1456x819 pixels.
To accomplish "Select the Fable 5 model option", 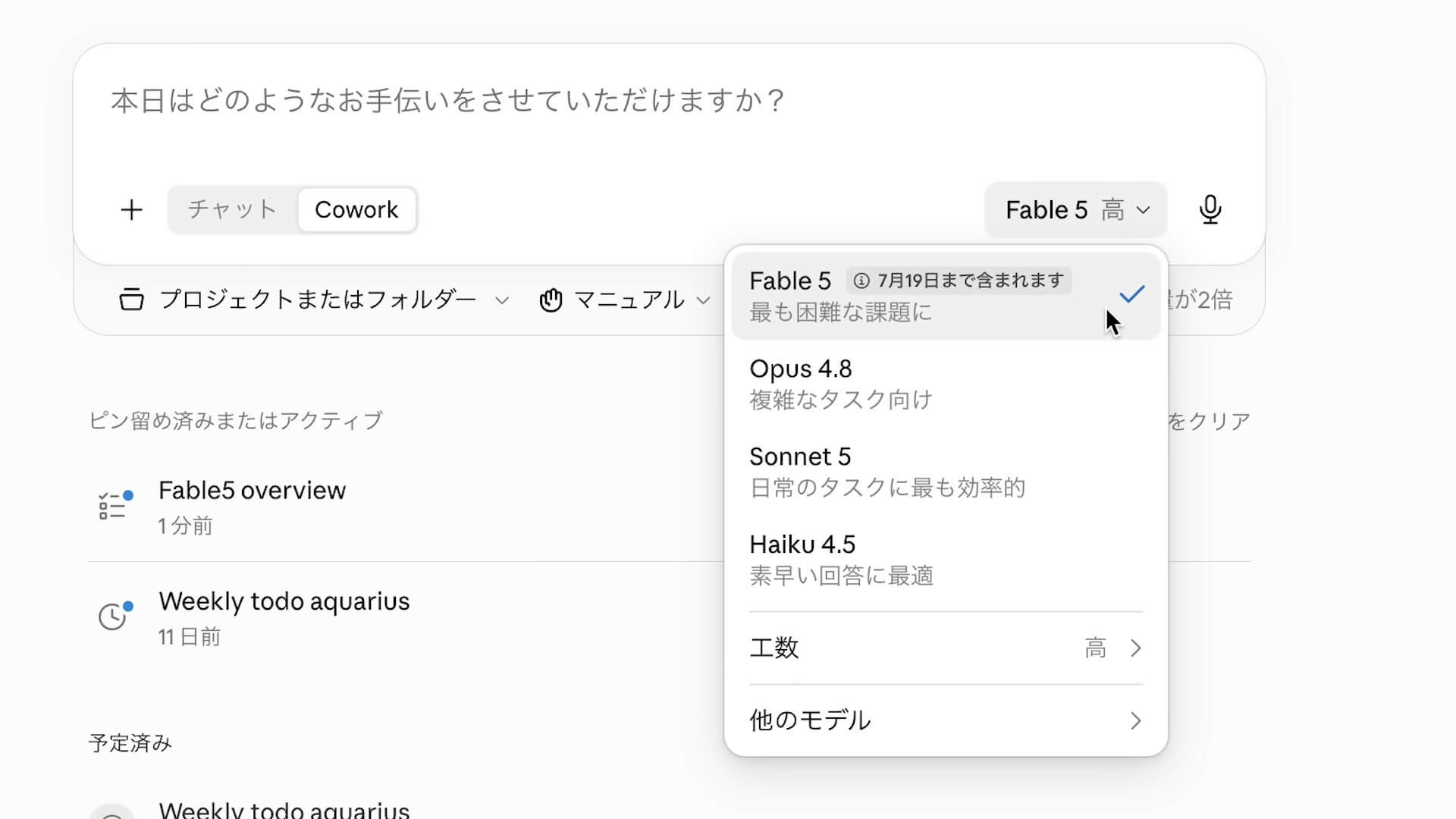I will pos(946,296).
